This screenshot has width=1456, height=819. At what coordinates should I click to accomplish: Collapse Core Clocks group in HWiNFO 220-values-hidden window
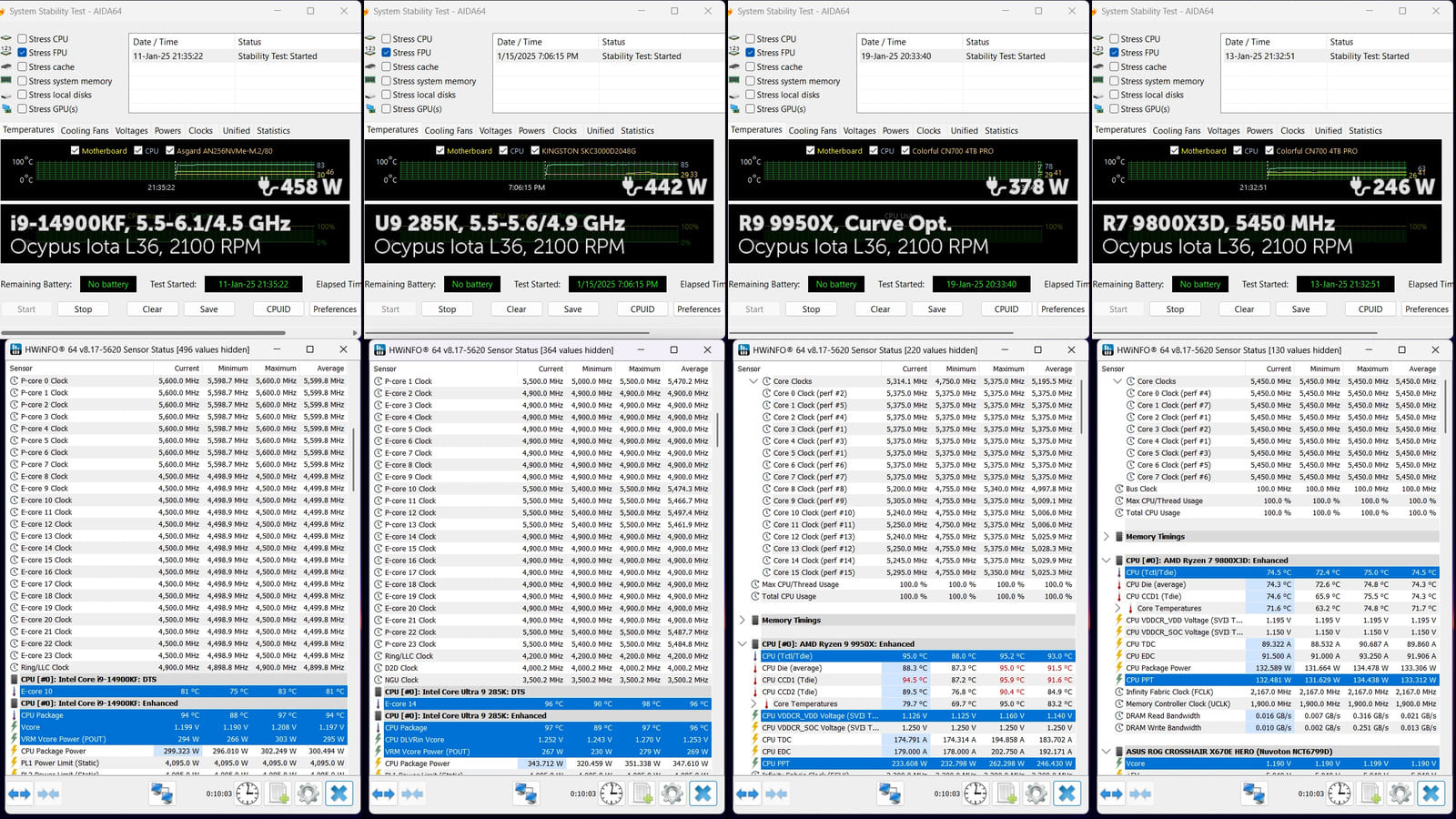(753, 381)
